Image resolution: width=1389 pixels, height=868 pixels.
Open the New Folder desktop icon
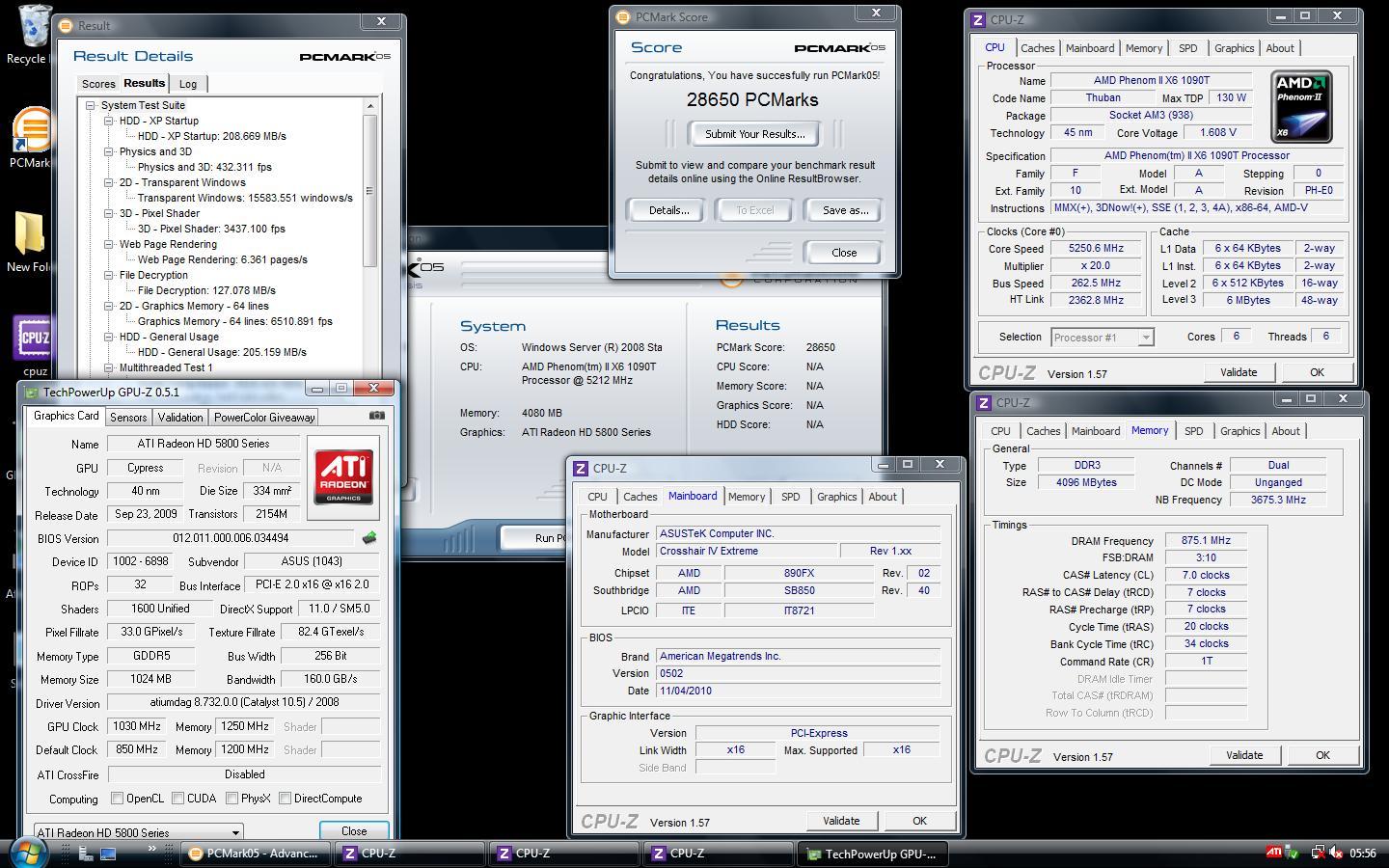point(32,233)
